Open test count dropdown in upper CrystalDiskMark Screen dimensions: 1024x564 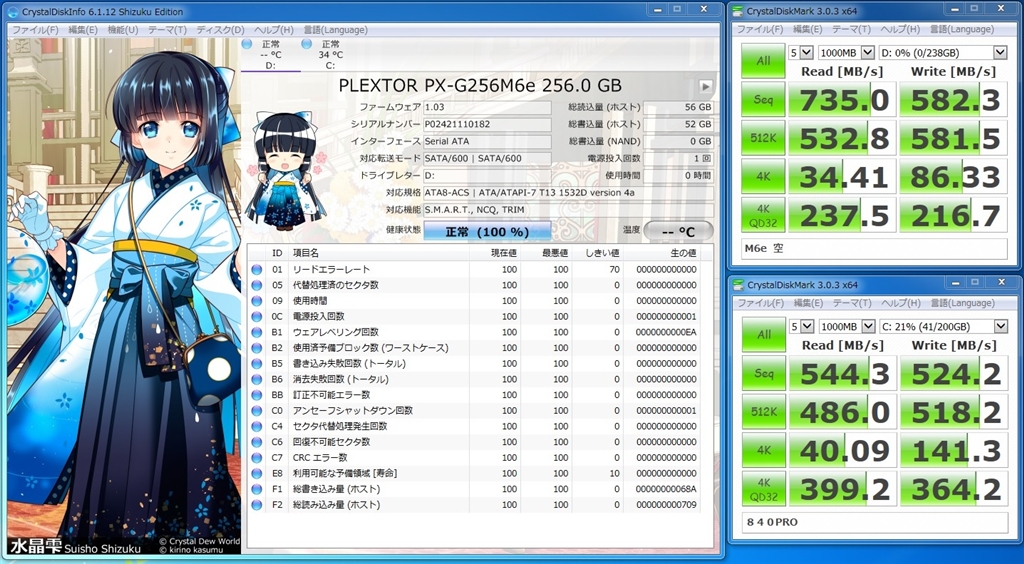[x=807, y=52]
